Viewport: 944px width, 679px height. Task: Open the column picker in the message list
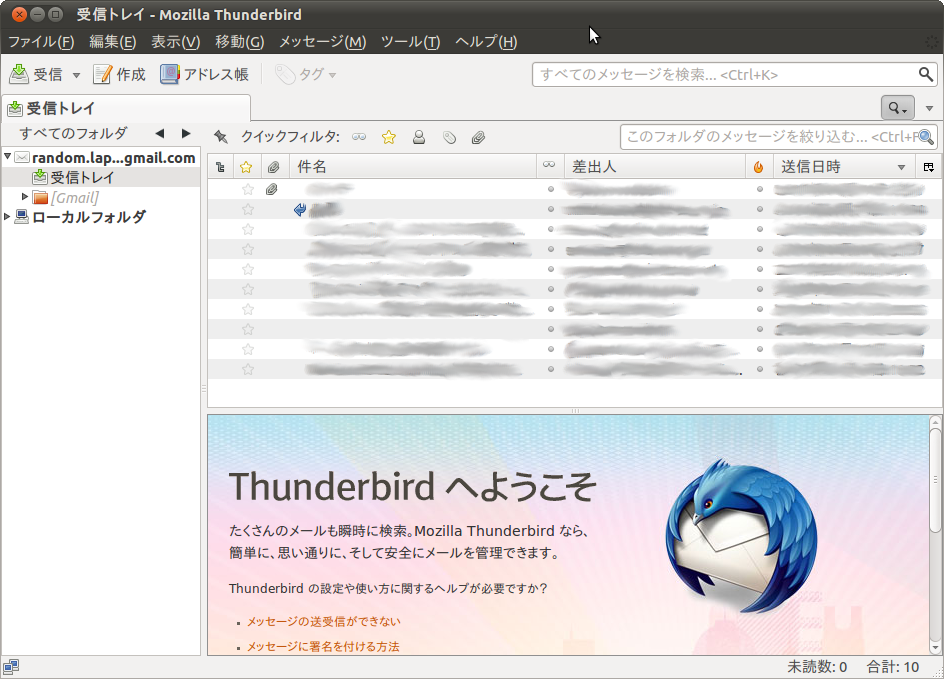click(929, 167)
